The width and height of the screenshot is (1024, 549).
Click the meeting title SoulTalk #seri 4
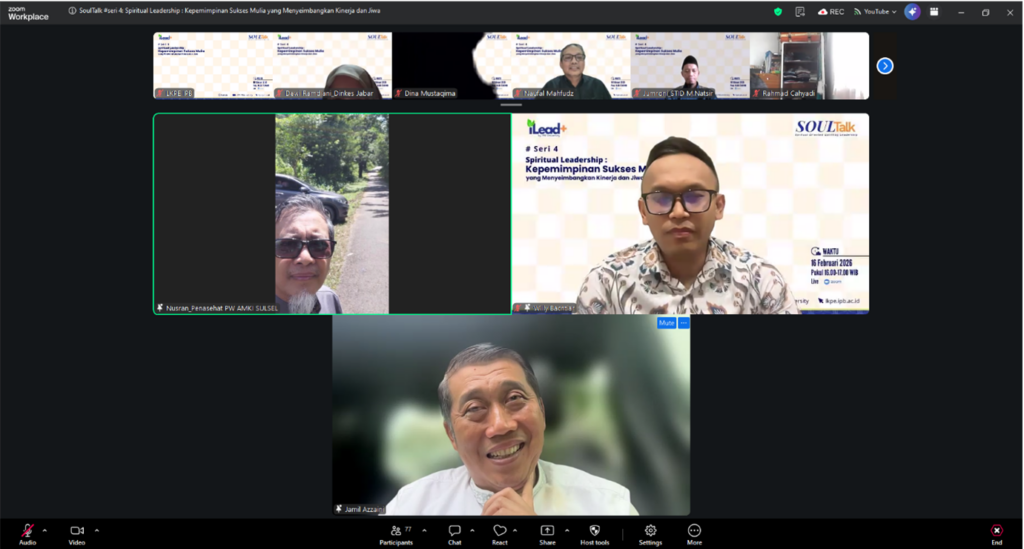[230, 10]
